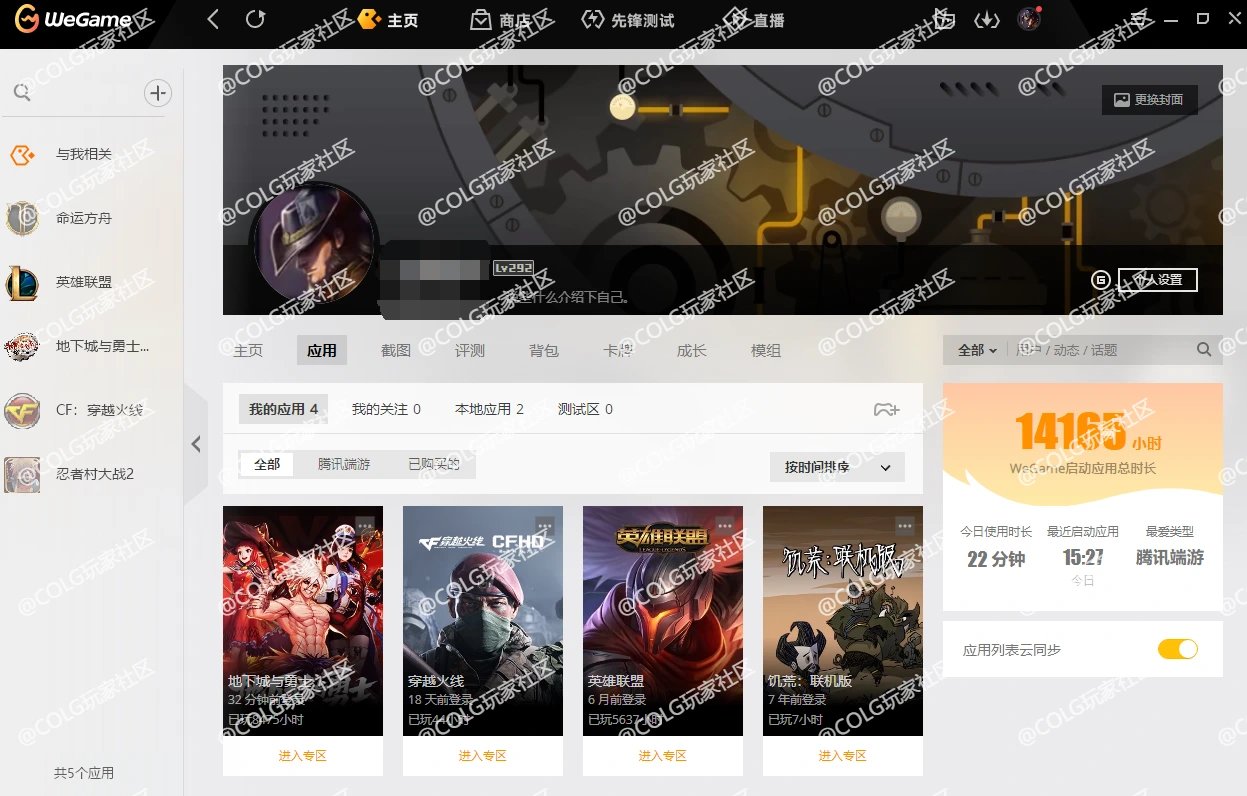
Task: Click the sidebar search magnifier
Action: pyautogui.click(x=21, y=93)
